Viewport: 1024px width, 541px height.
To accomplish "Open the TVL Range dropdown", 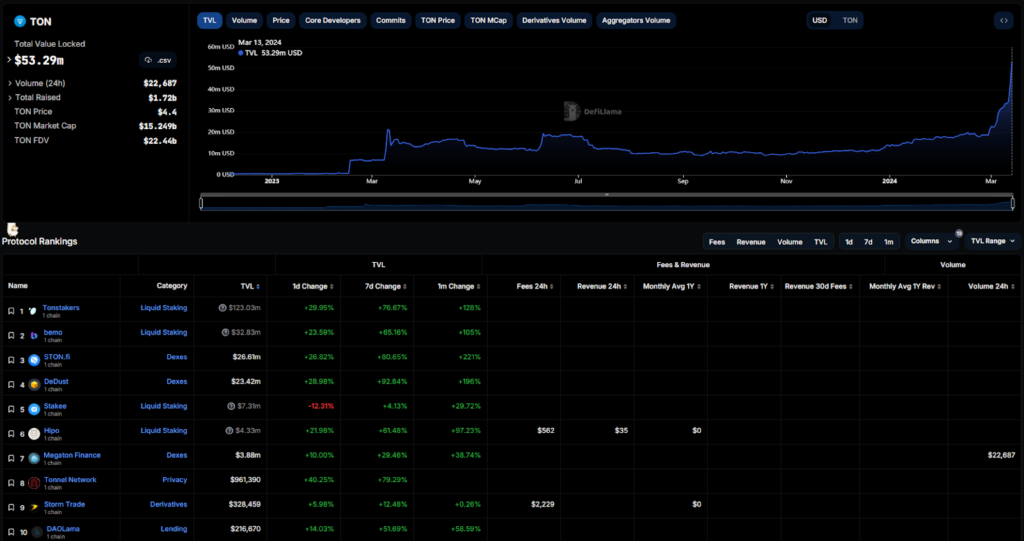I will coord(993,241).
